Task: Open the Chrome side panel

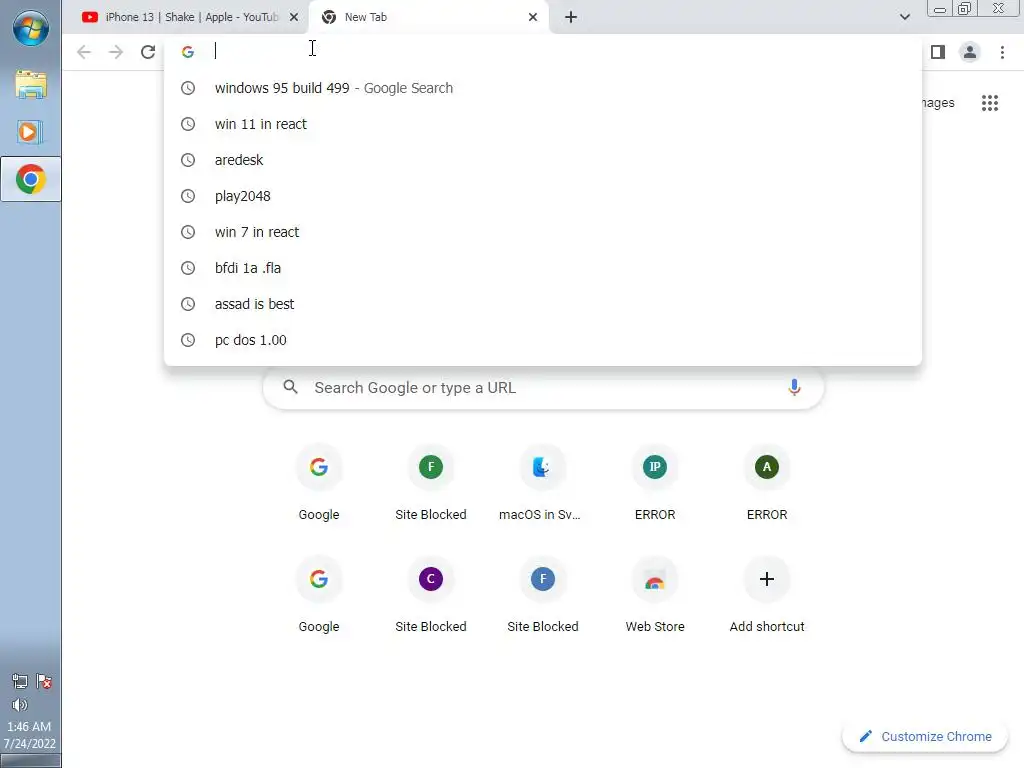Action: 938,52
